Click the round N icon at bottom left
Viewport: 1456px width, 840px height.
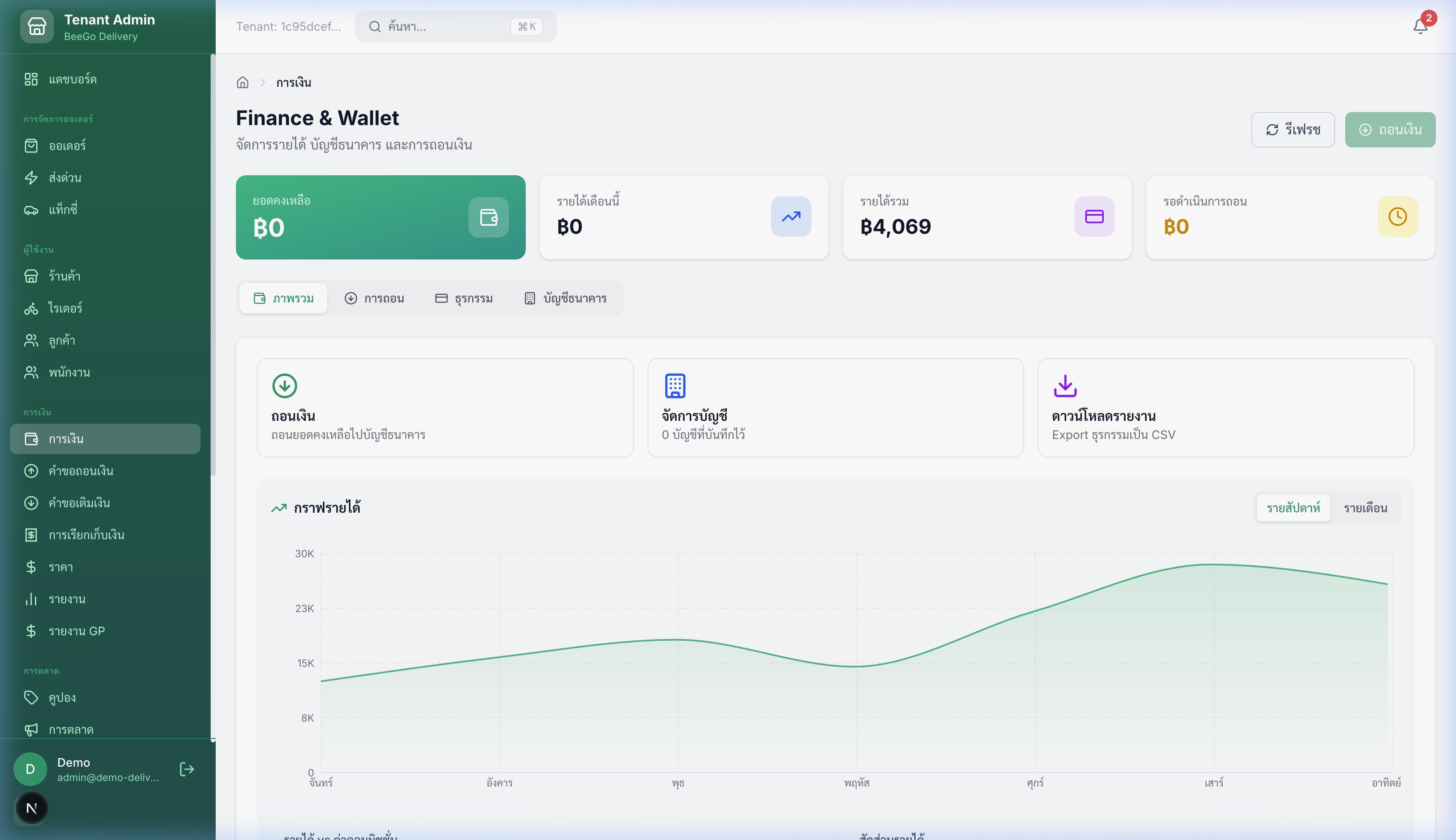tap(32, 808)
